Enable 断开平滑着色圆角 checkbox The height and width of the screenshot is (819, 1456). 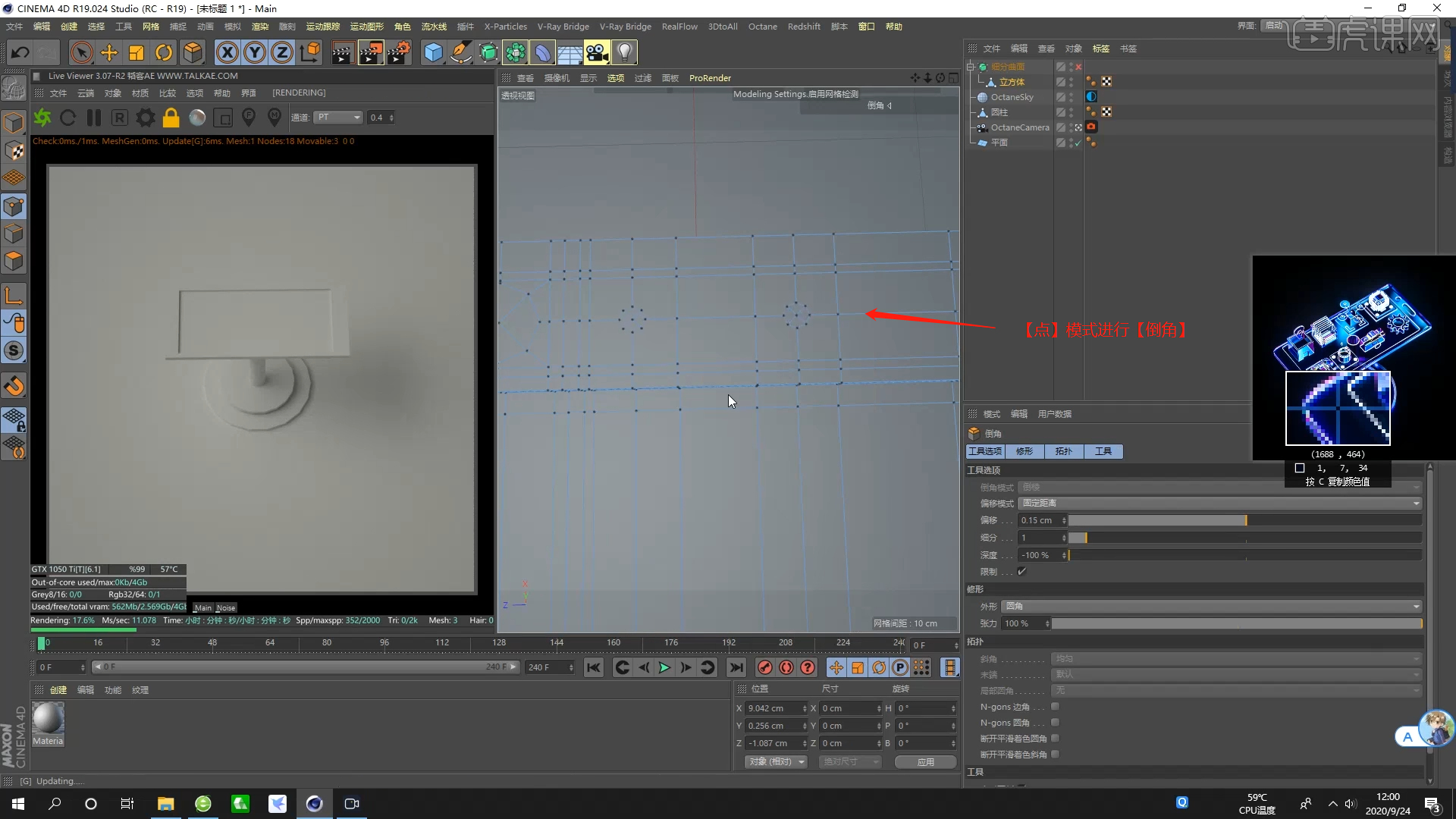(1055, 739)
